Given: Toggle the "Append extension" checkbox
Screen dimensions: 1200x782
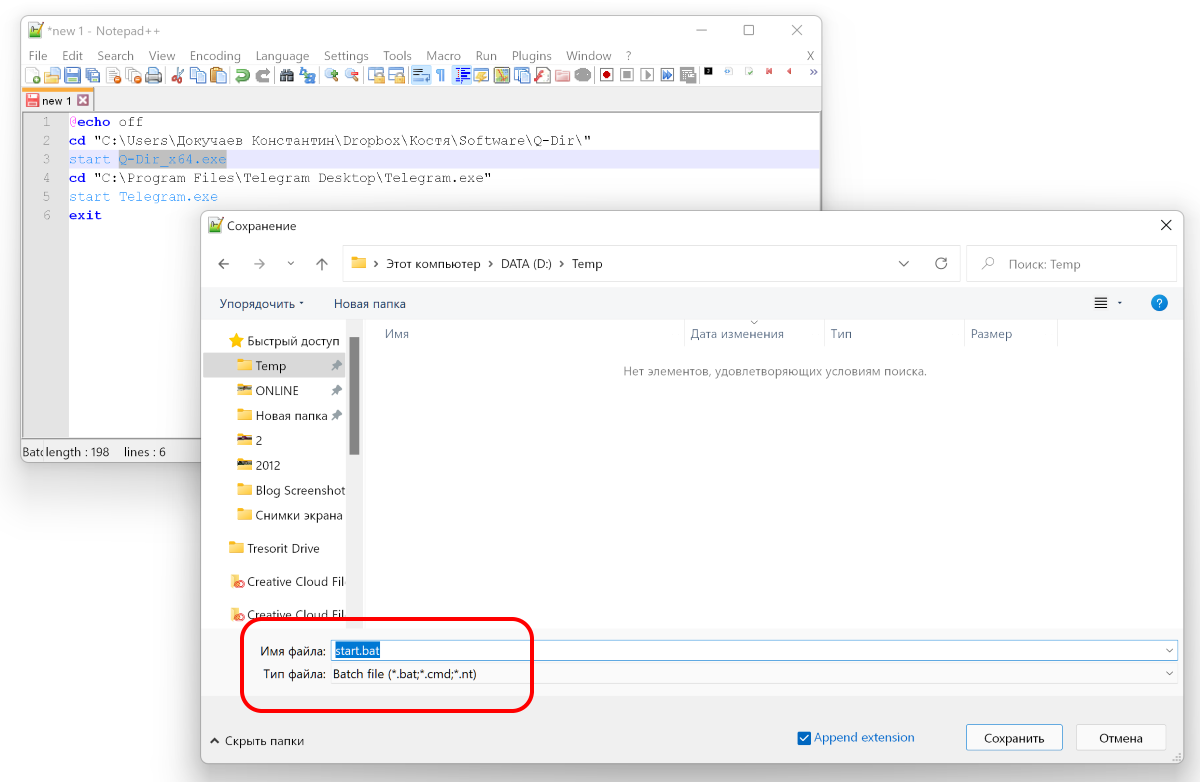Looking at the screenshot, I should coord(804,738).
